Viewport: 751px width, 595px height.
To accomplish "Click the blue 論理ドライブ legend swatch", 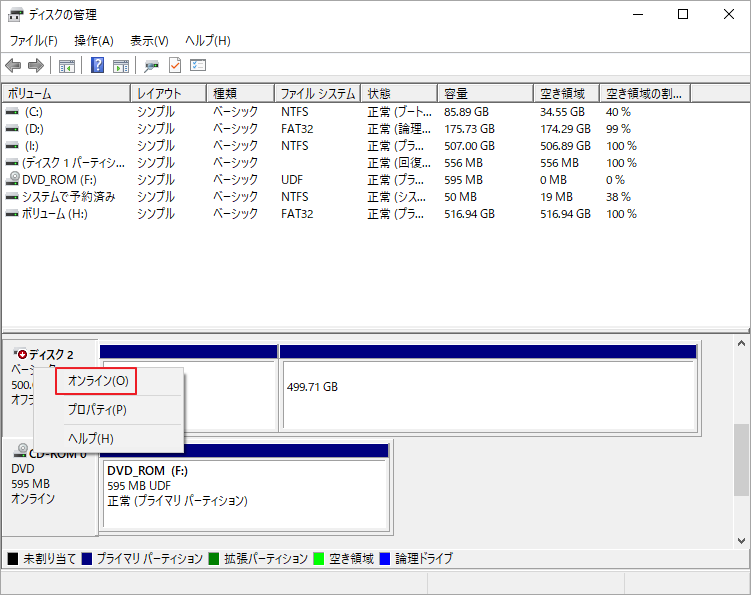I will tap(385, 559).
